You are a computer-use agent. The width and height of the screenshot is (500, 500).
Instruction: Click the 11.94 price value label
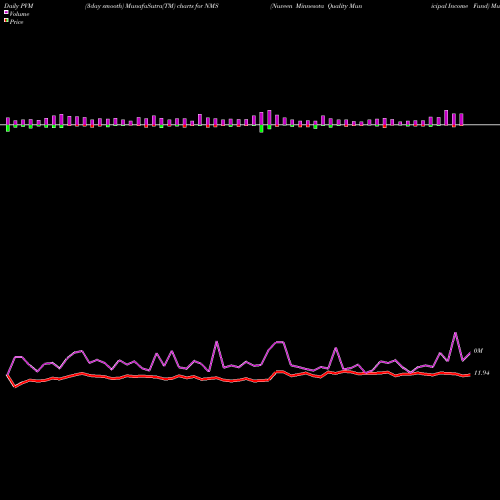[482, 373]
